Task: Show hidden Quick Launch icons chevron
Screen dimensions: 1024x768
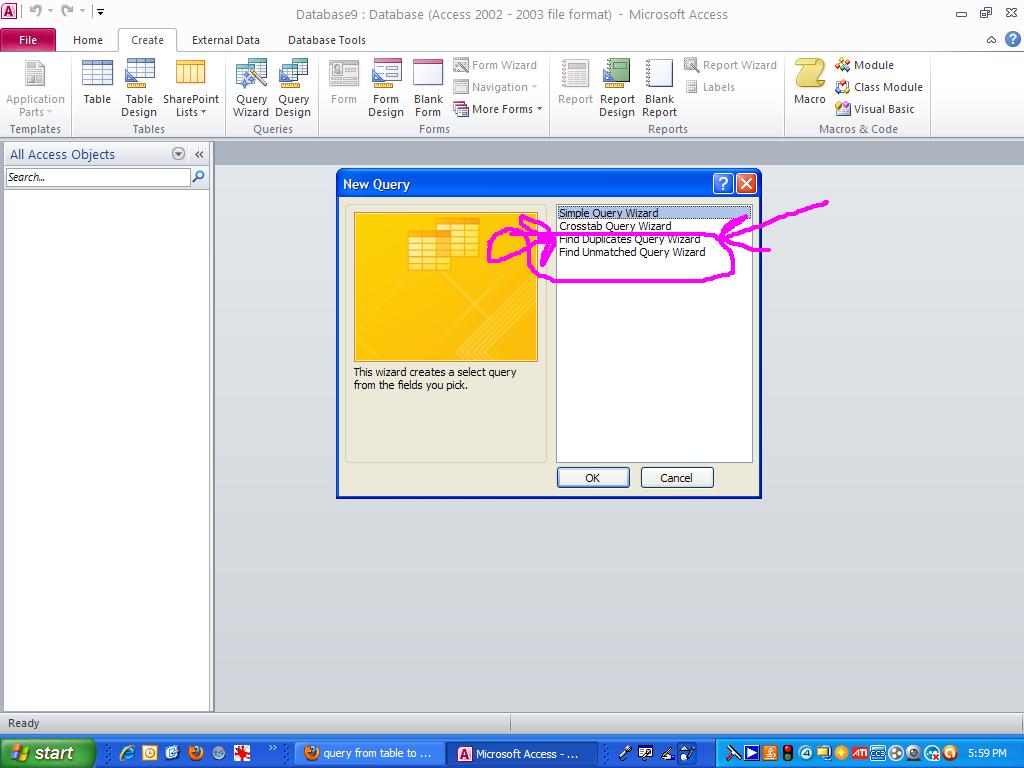Action: pyautogui.click(x=272, y=748)
